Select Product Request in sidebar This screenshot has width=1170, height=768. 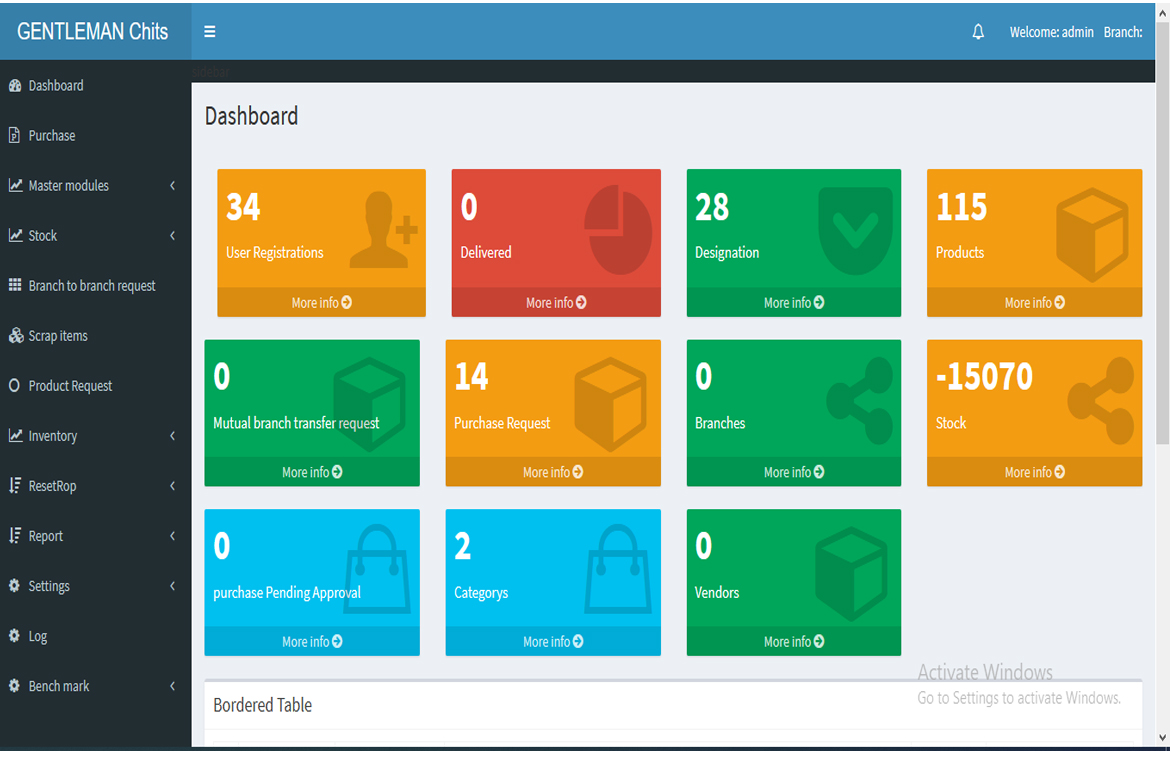(x=70, y=386)
